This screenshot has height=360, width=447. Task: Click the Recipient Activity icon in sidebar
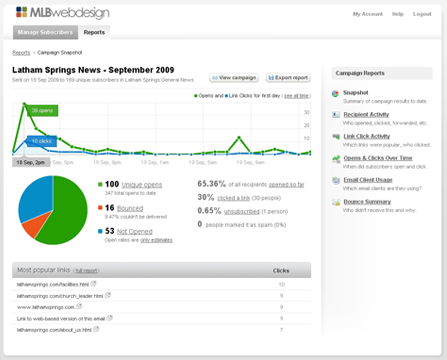(x=336, y=115)
